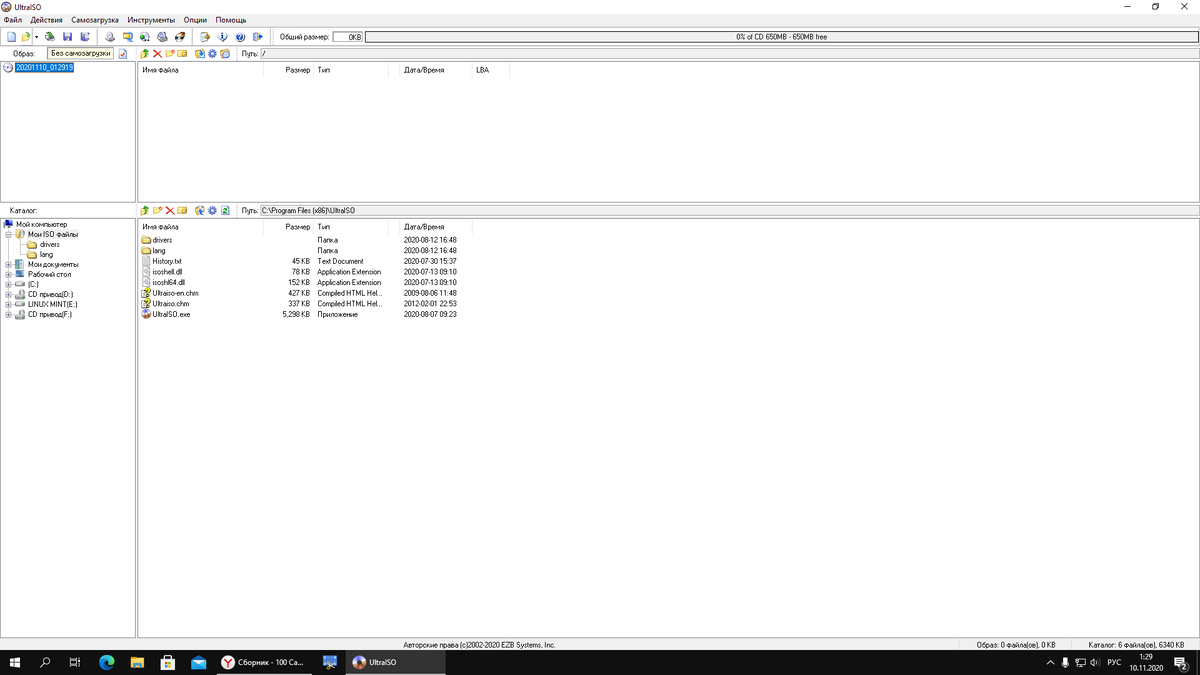
Task: Click the Make CD/DVD image icon
Action: click(110, 37)
